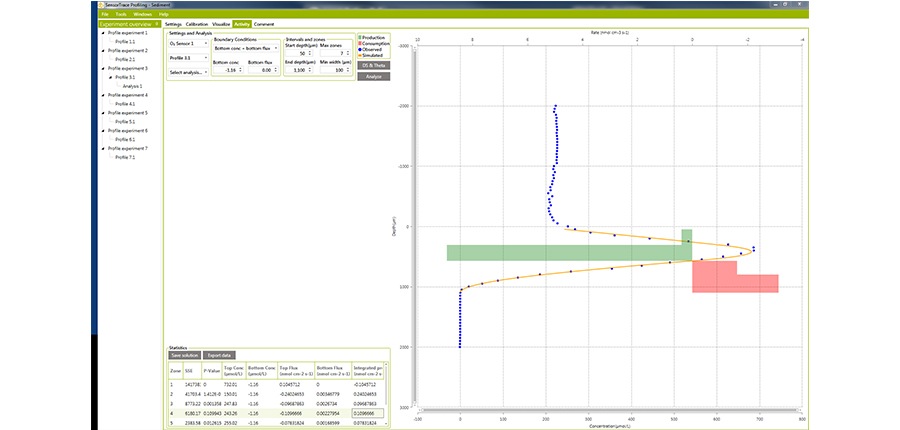Click the chart's vertical depth range slider
Image resolution: width=900 pixels, height=430 pixels.
click(x=414, y=225)
